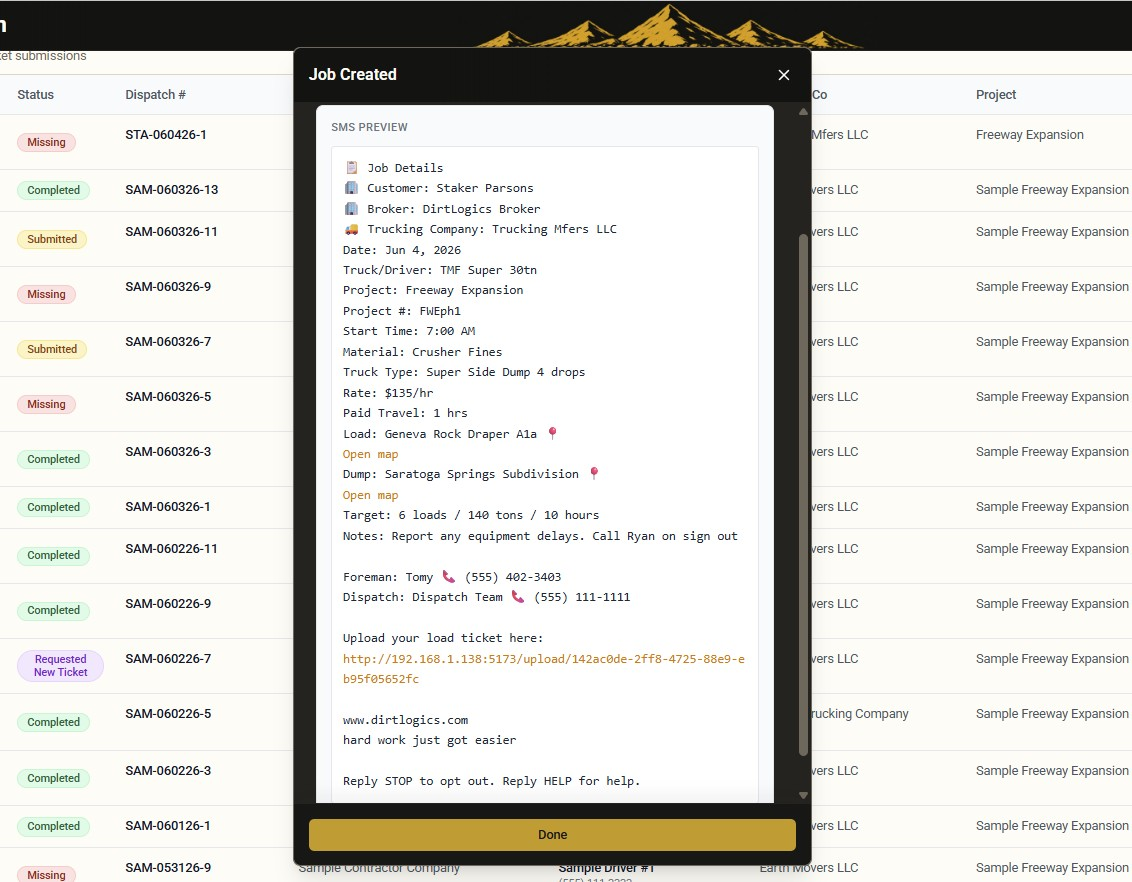Click the mountain logo in header
1132x882 pixels.
click(x=668, y=27)
